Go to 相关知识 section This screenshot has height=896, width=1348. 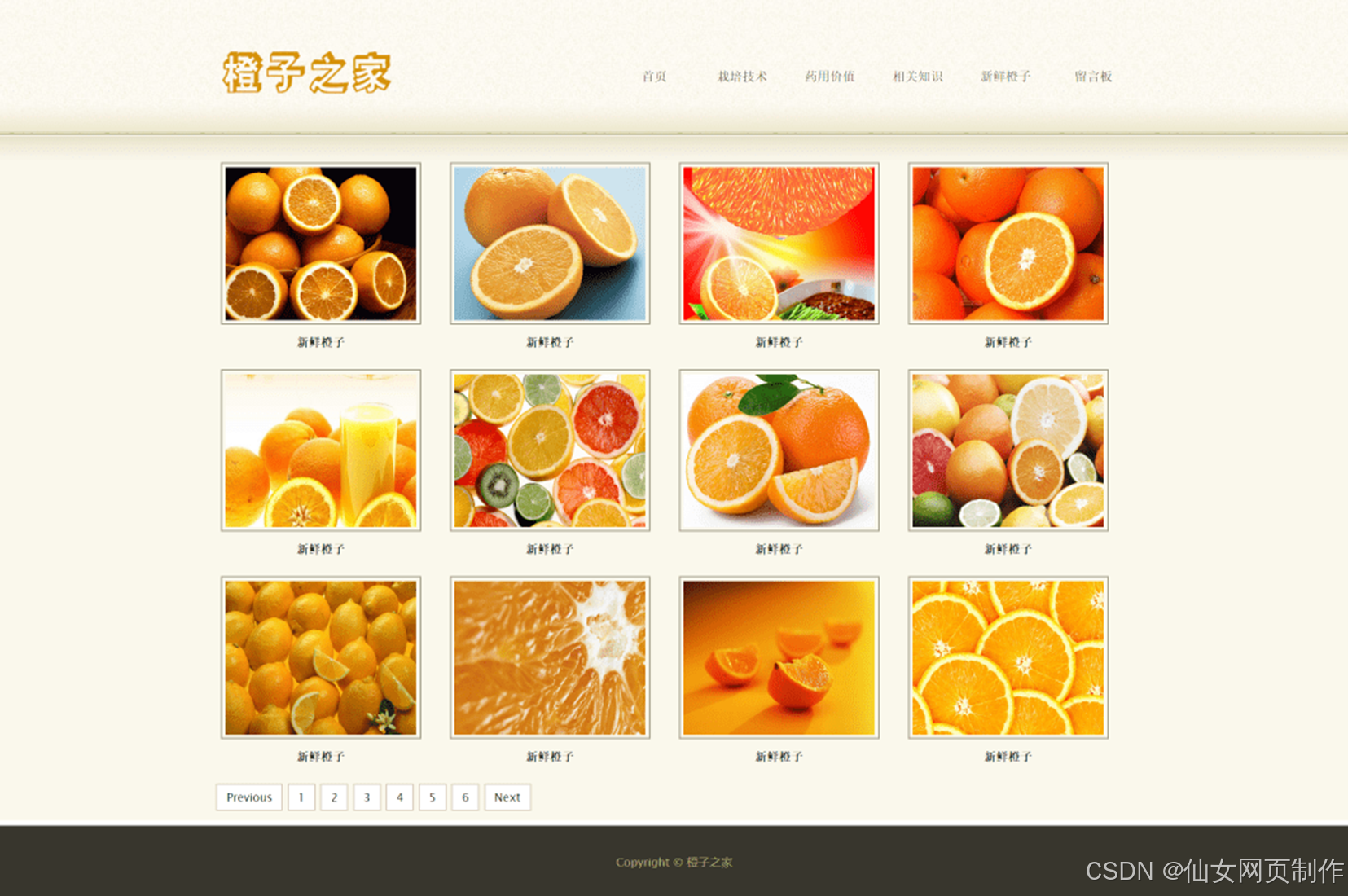coord(919,76)
